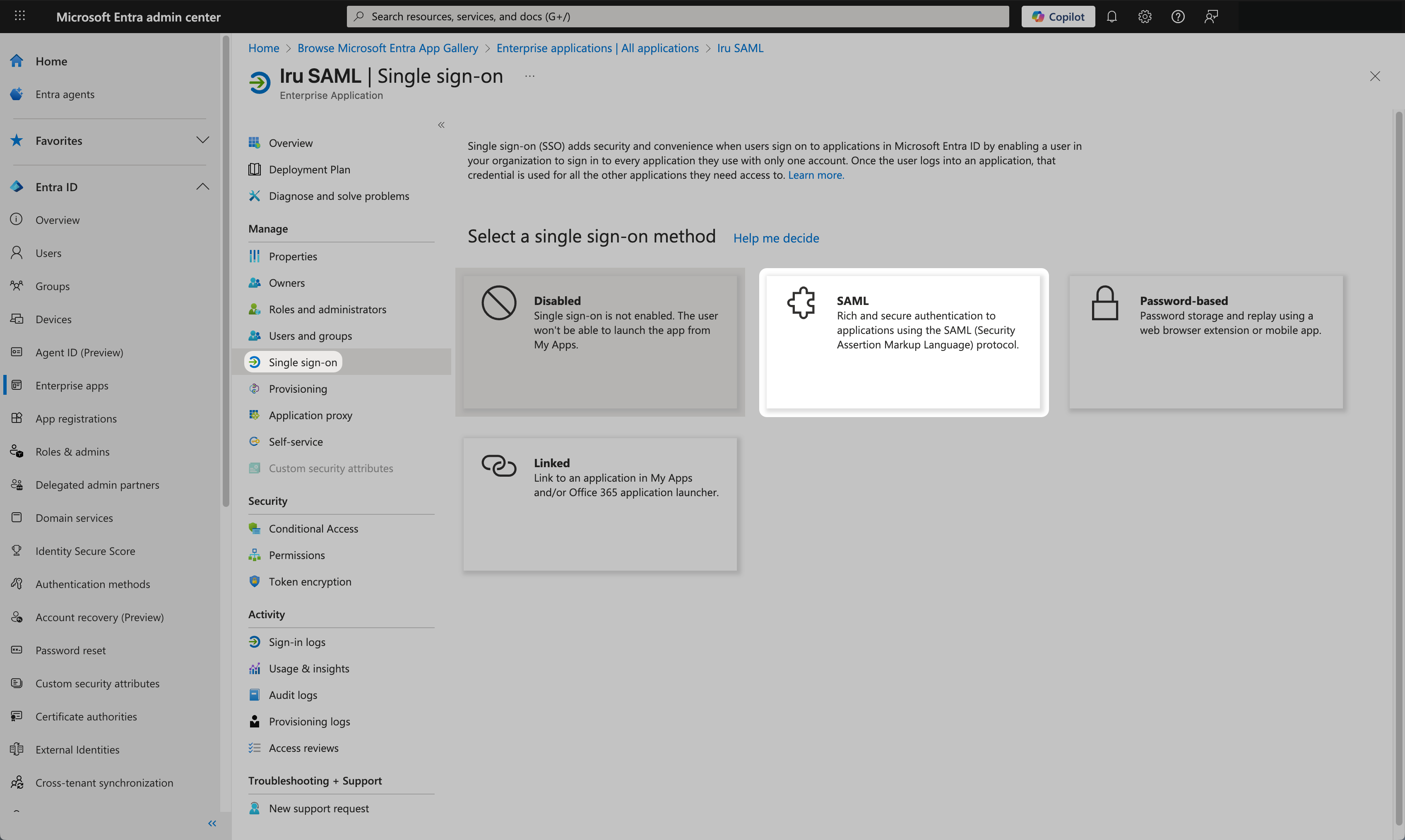Open Permissions under Security
Screen dimensions: 1405x840
pyautogui.click(x=297, y=555)
